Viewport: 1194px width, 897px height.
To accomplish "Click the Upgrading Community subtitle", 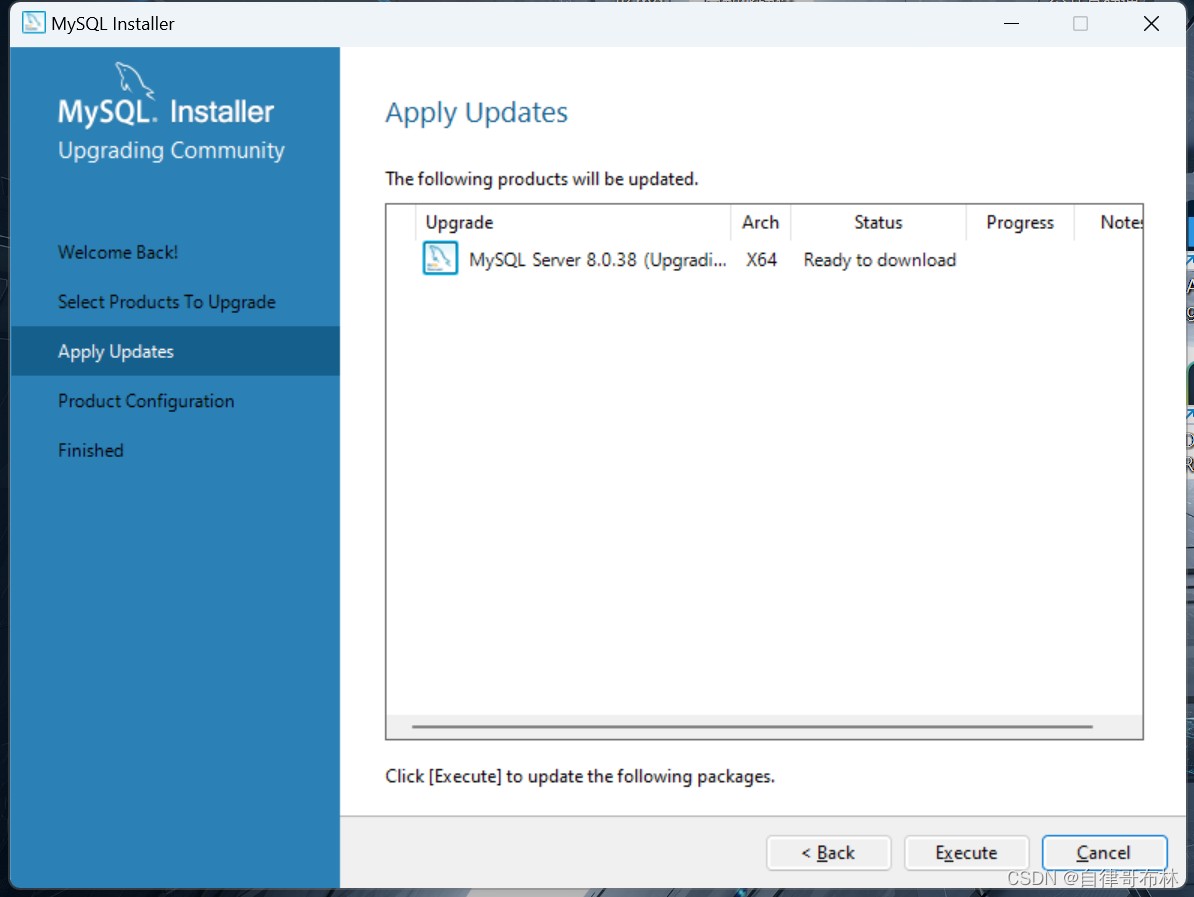I will click(171, 151).
